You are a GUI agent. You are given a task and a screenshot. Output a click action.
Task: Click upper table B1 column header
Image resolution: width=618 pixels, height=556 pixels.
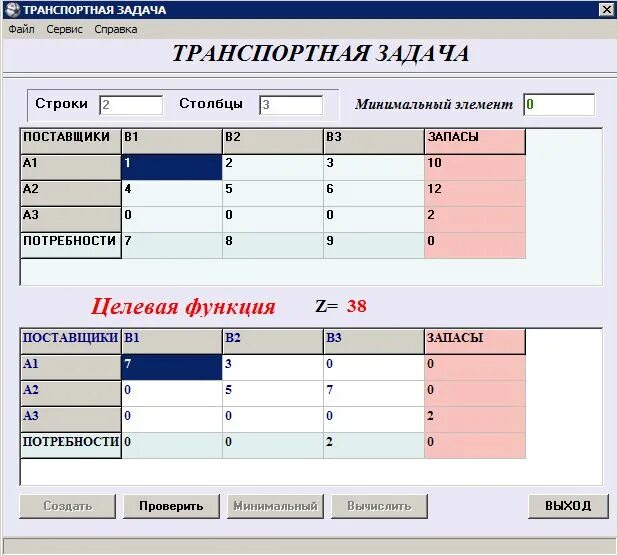tap(172, 141)
